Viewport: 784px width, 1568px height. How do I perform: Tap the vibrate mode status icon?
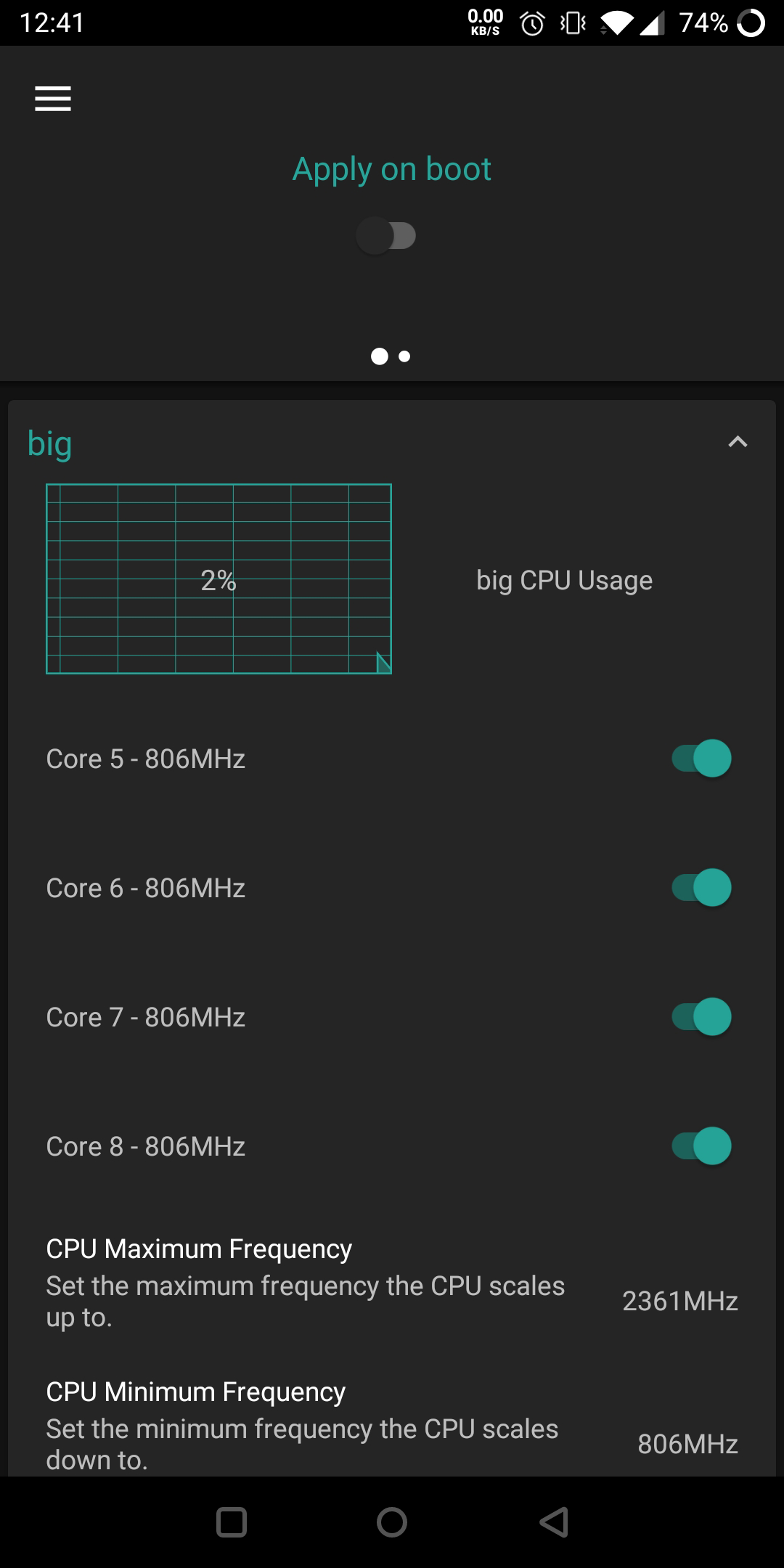(573, 25)
